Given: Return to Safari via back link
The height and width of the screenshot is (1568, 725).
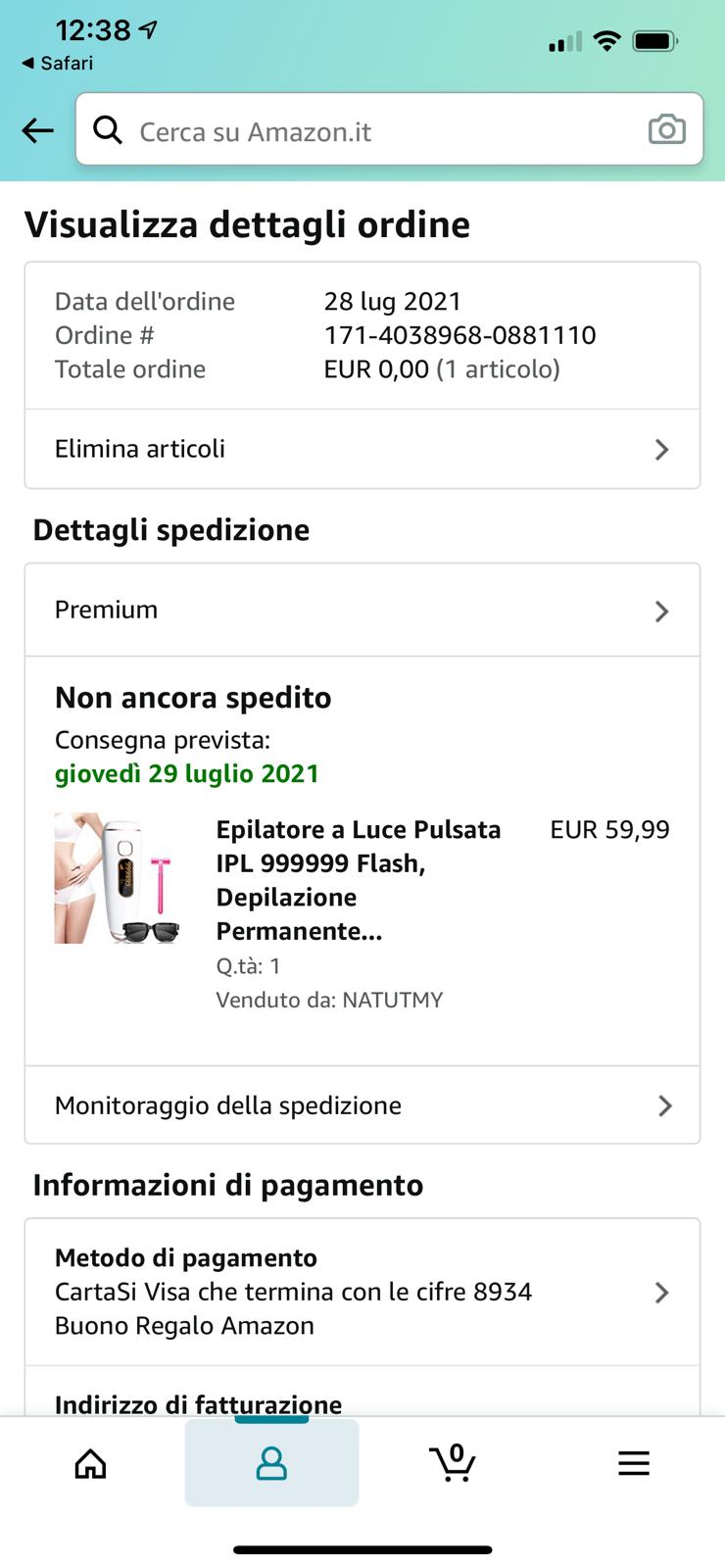Looking at the screenshot, I should click(57, 63).
